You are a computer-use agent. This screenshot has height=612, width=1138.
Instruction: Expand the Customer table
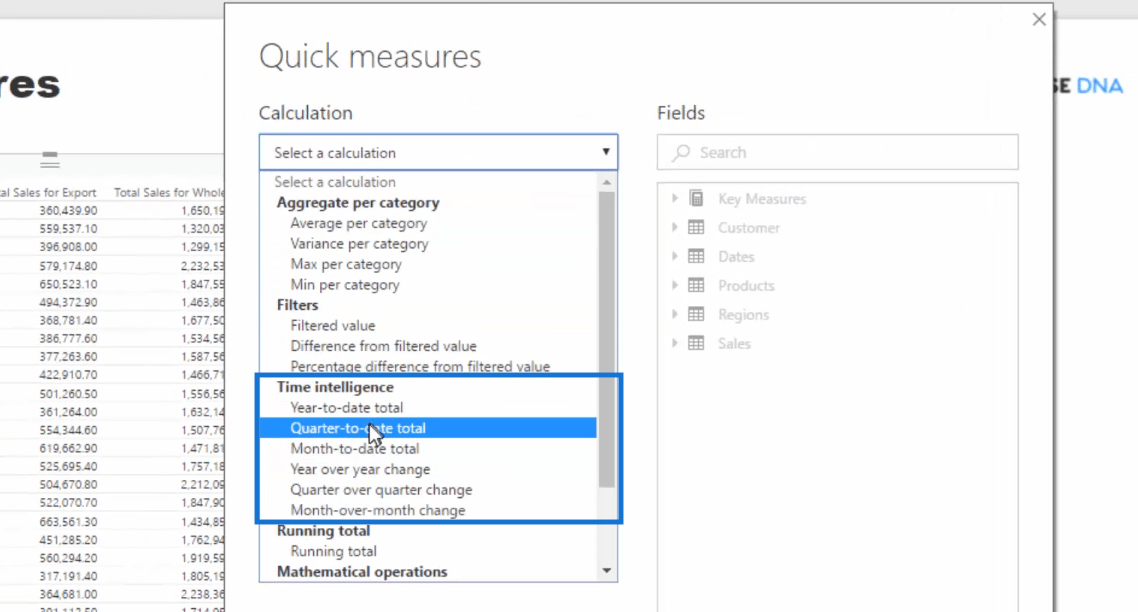pyautogui.click(x=674, y=227)
